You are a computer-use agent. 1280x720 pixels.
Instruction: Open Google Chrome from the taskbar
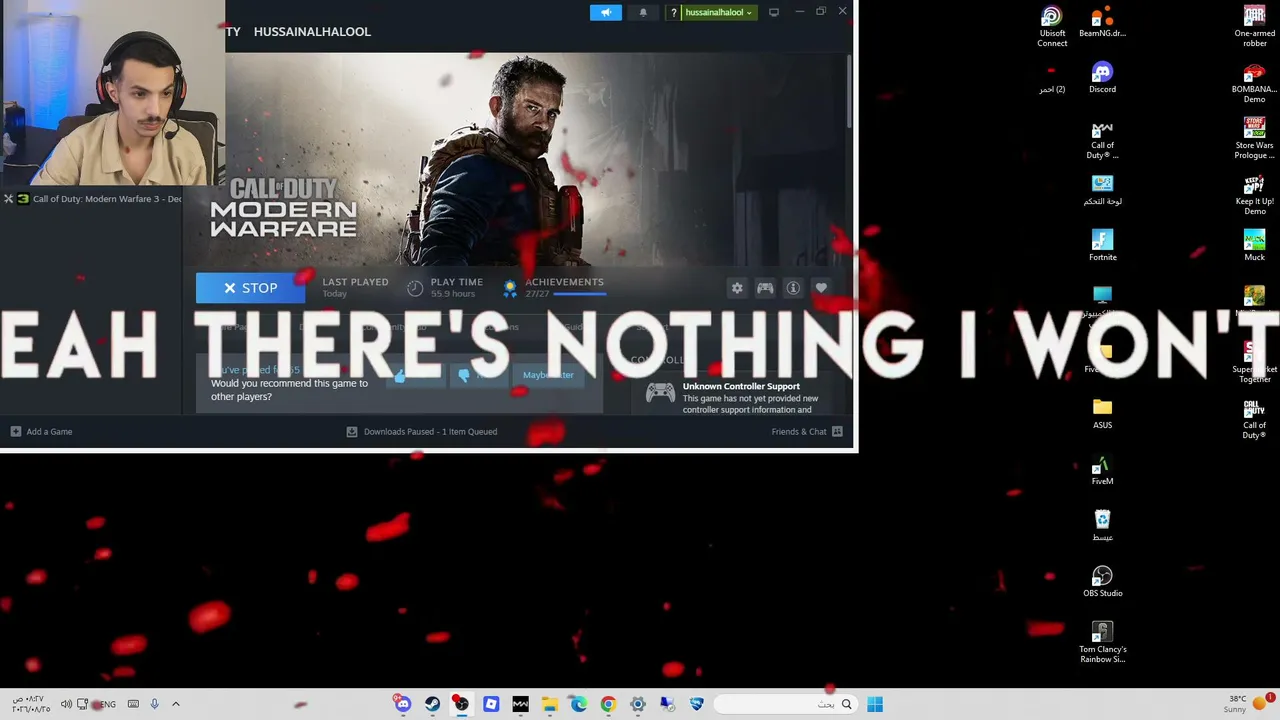(x=608, y=704)
